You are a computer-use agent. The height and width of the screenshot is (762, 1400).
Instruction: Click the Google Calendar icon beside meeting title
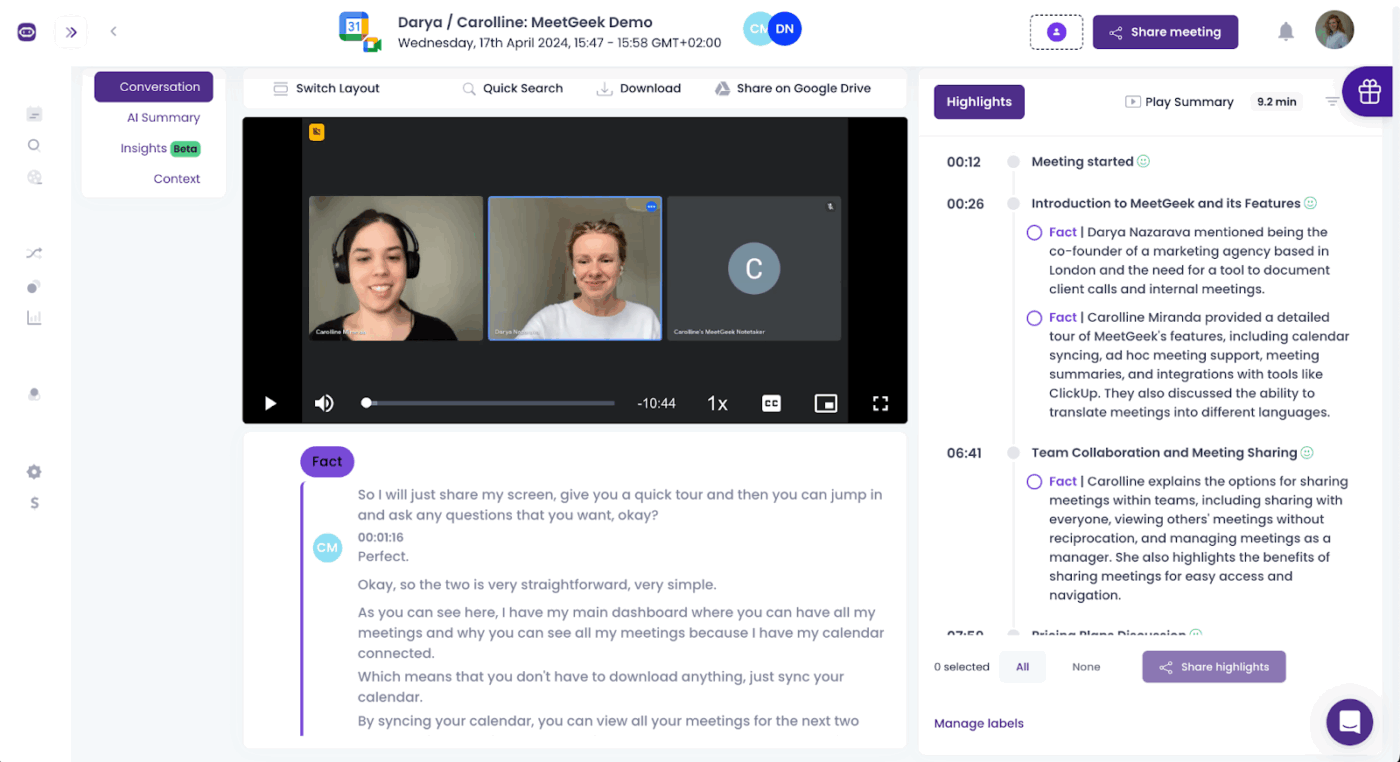(354, 27)
